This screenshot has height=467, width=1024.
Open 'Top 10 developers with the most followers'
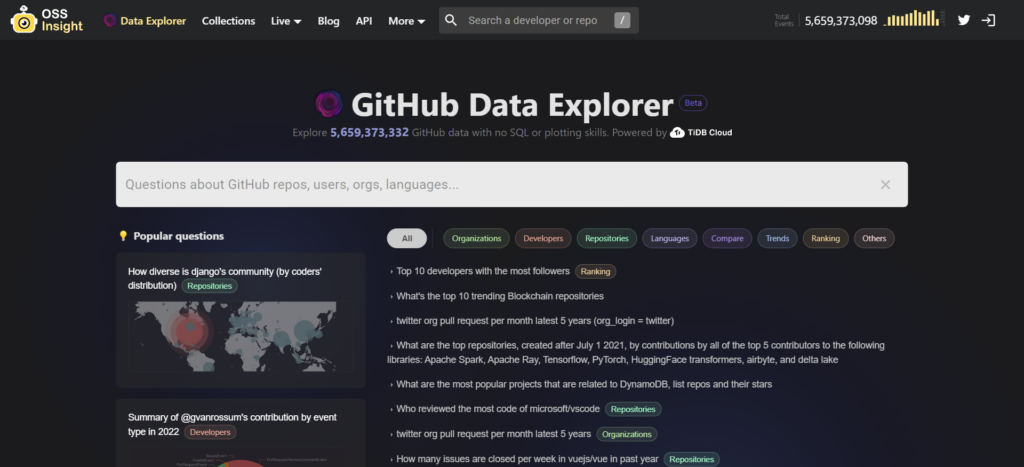[x=483, y=271]
